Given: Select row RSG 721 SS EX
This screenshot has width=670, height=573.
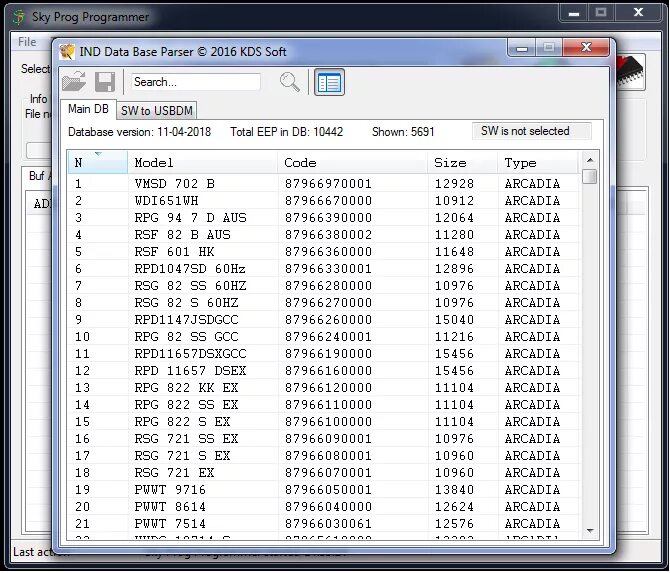Looking at the screenshot, I should click(323, 439).
